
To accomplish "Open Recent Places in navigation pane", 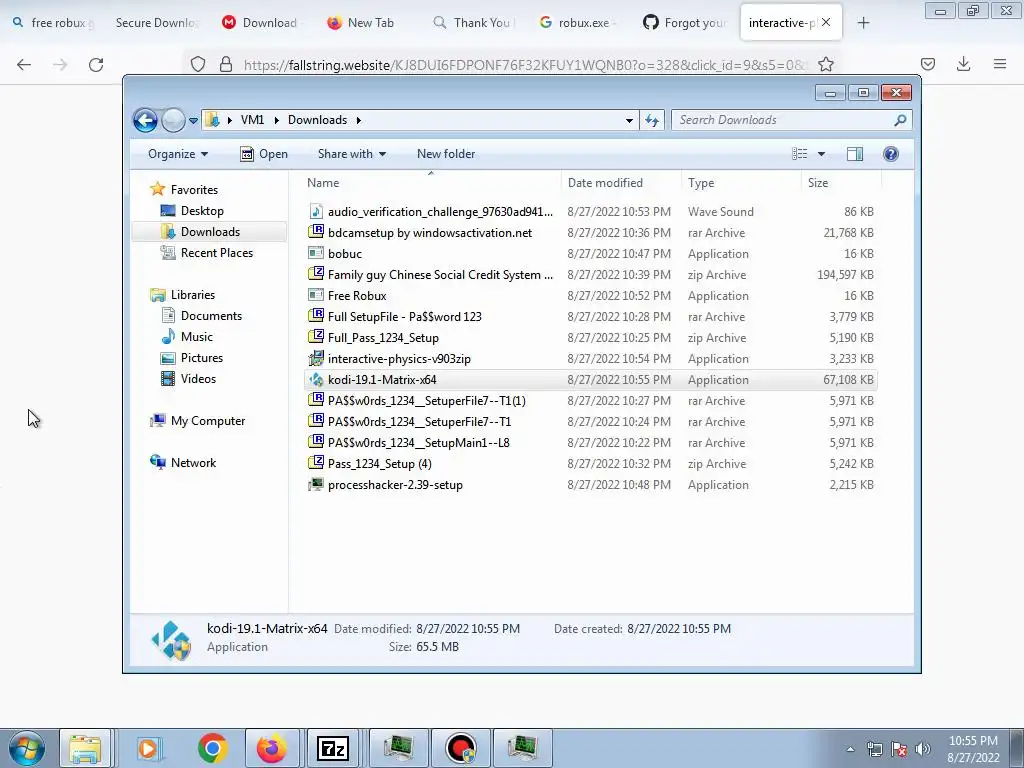I will tap(216, 253).
